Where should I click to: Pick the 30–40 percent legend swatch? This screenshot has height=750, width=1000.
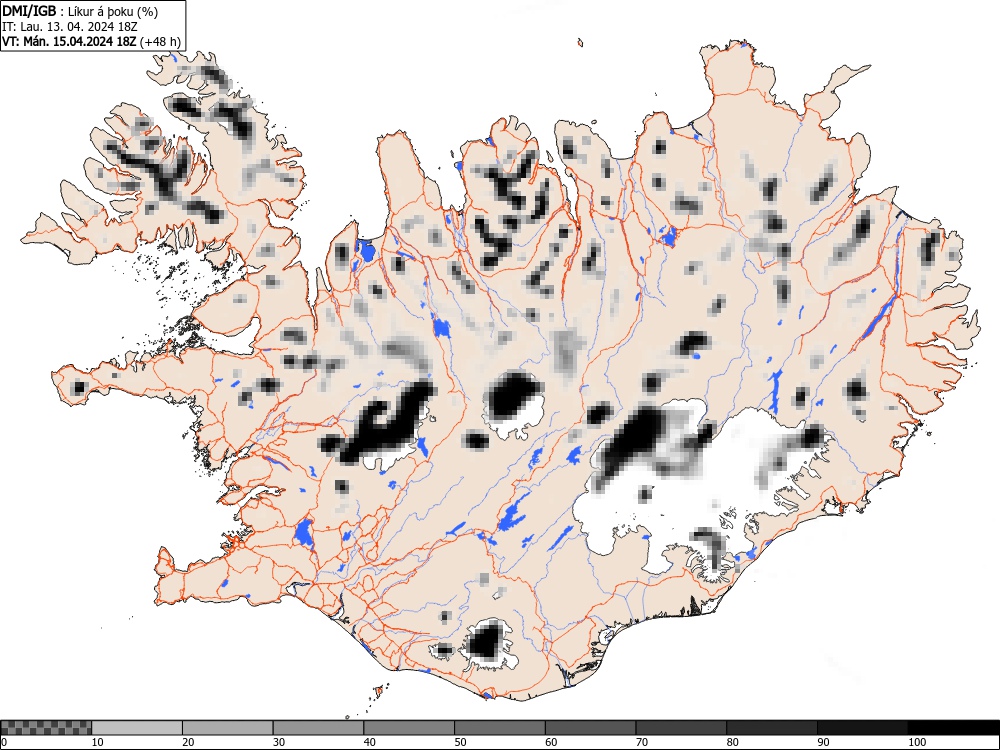pyautogui.click(x=318, y=728)
